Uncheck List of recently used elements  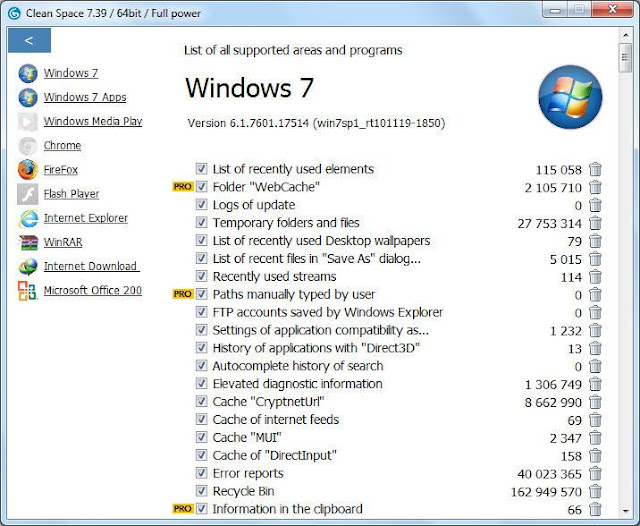click(x=201, y=168)
